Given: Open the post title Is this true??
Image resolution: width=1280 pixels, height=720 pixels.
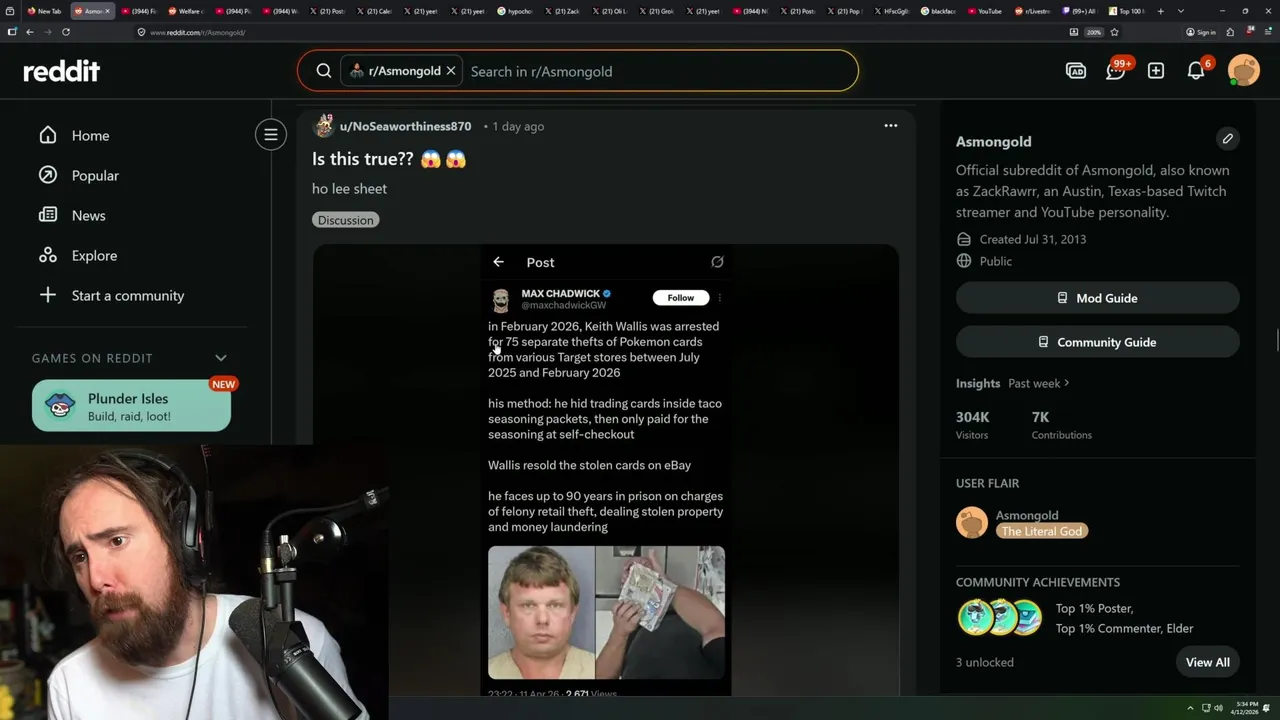Looking at the screenshot, I should point(389,159).
